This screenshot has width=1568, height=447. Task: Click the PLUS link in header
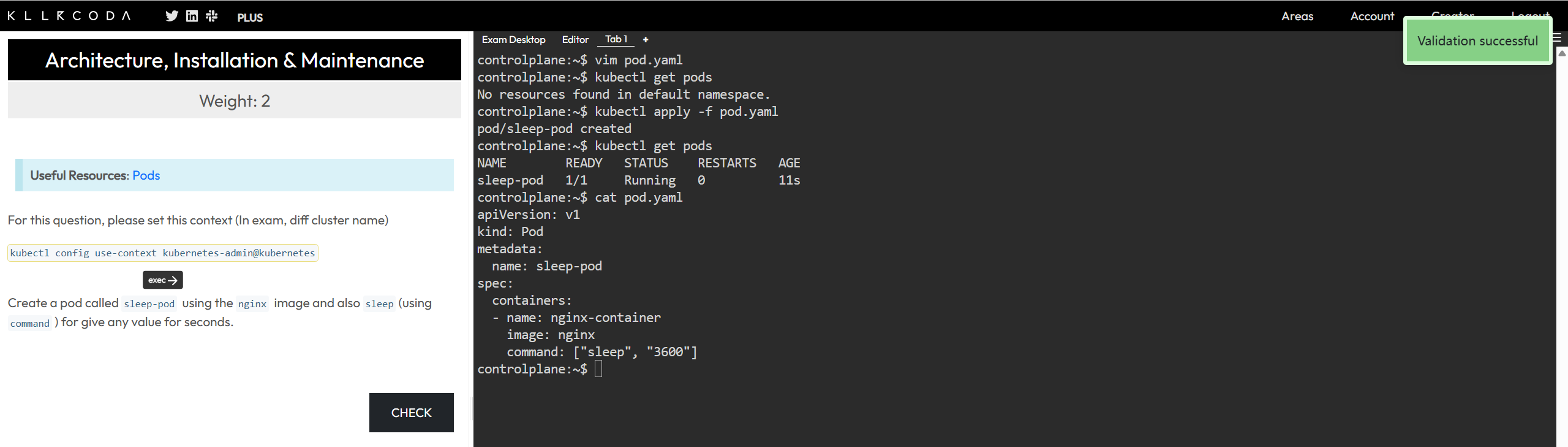pyautogui.click(x=250, y=17)
